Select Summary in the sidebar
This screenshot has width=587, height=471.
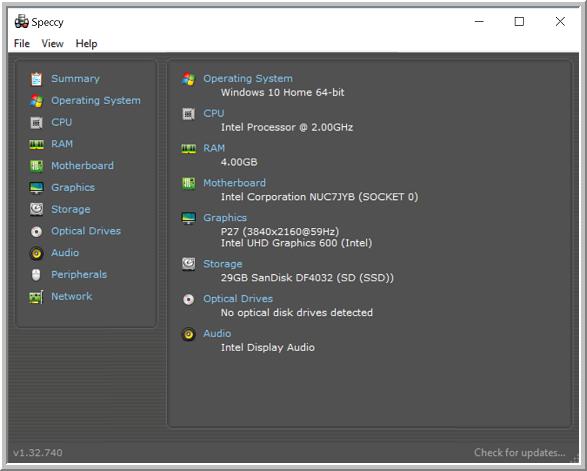[x=76, y=79]
